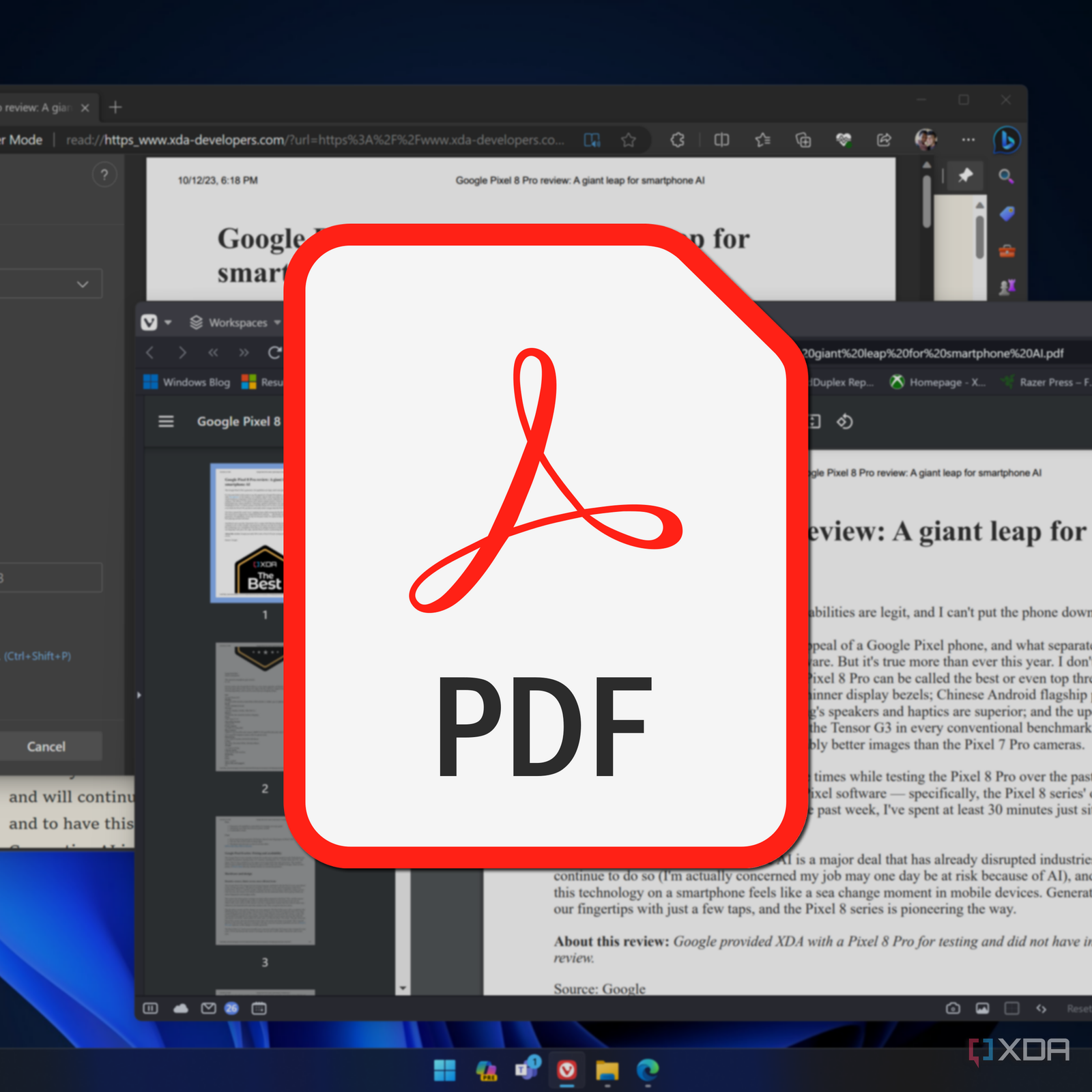
Task: Click Vivaldi Rewind button
Action: (x=213, y=352)
